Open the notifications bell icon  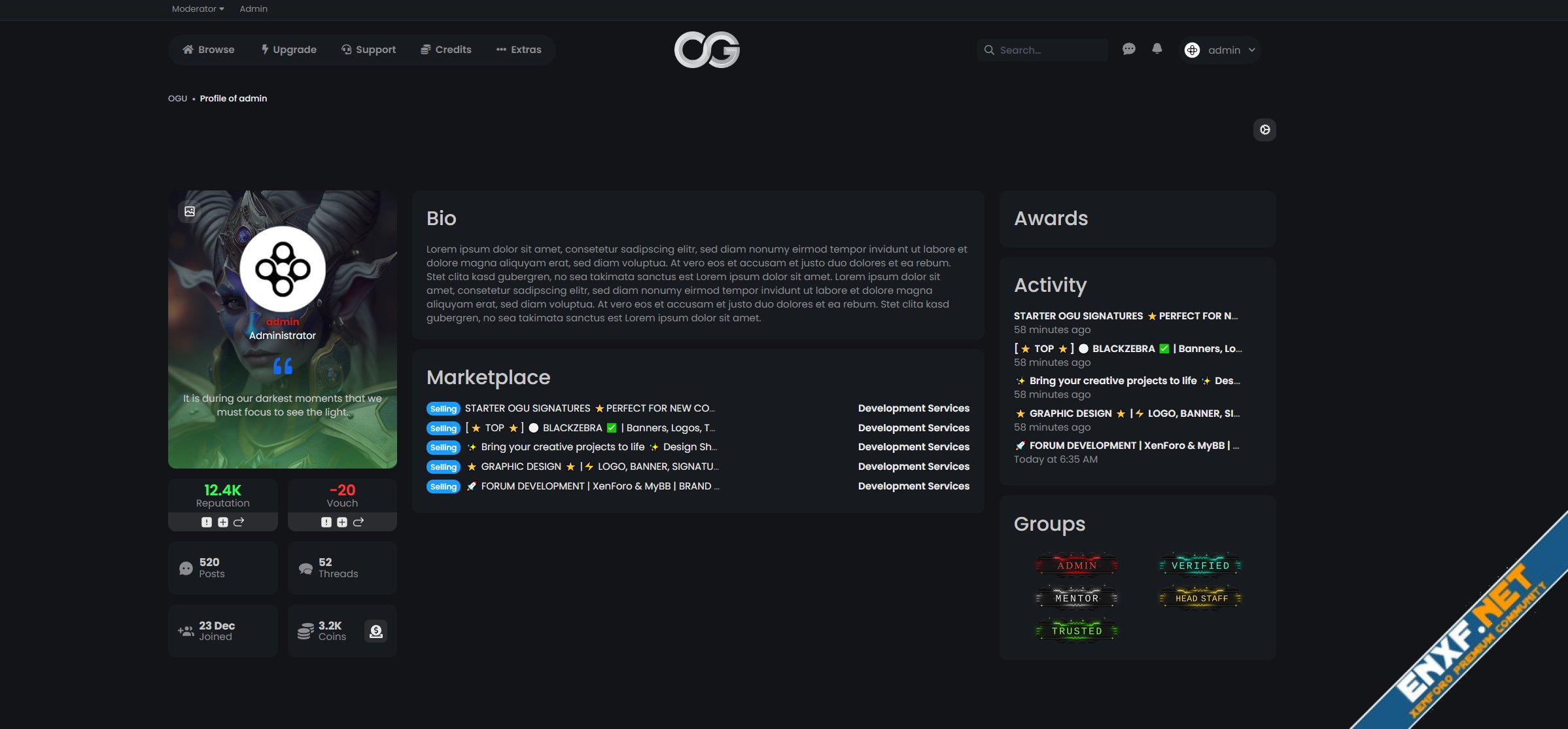(x=1157, y=49)
